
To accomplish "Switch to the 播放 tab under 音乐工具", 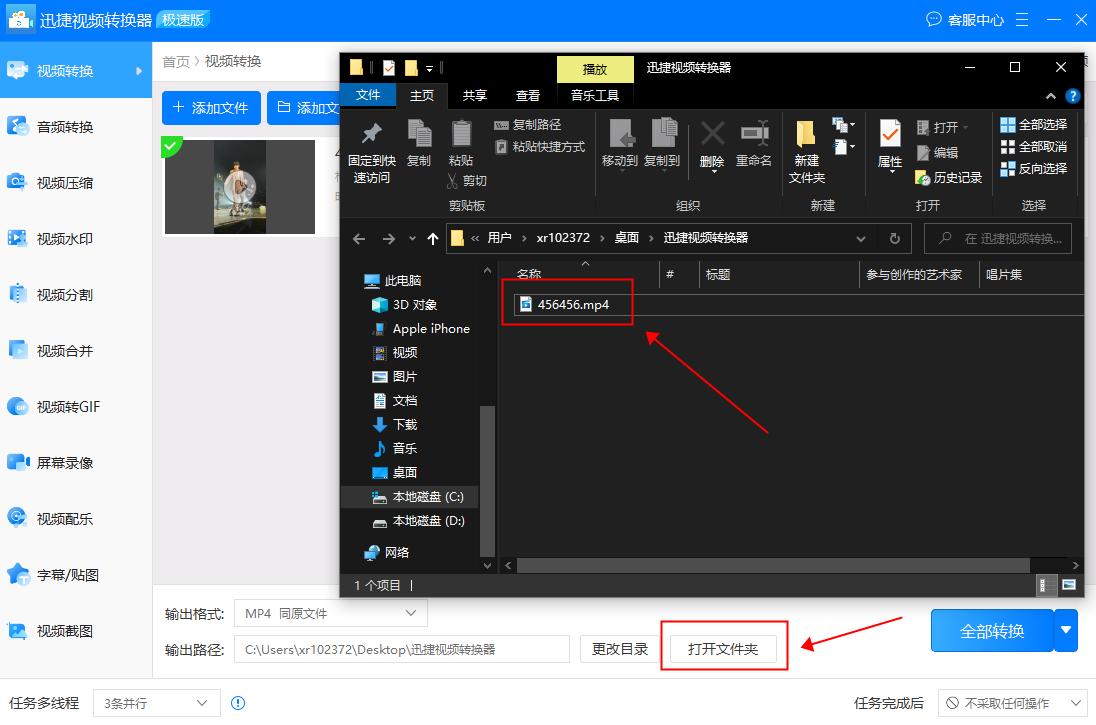I will click(595, 70).
